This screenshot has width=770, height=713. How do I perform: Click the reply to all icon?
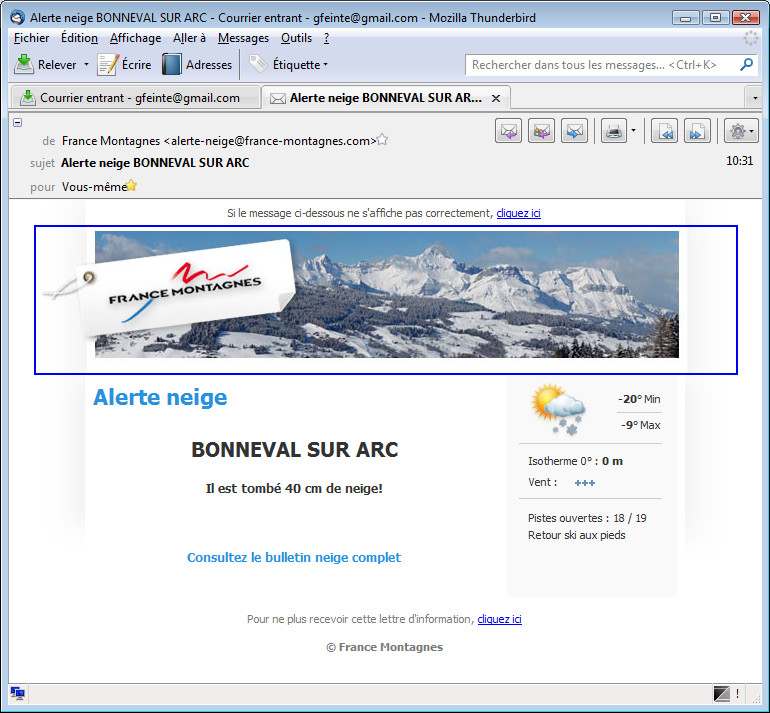pos(541,131)
